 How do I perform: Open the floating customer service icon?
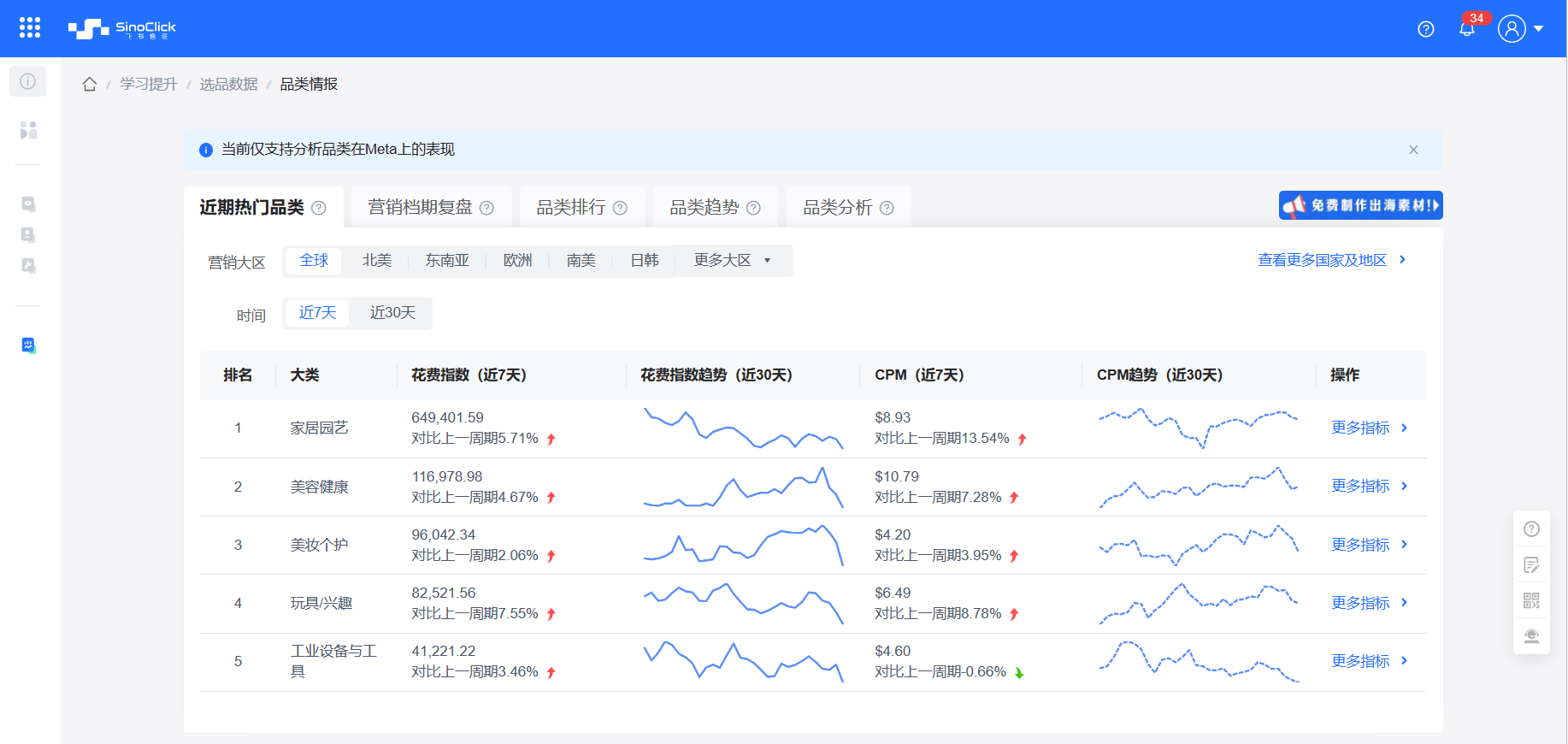(1531, 636)
